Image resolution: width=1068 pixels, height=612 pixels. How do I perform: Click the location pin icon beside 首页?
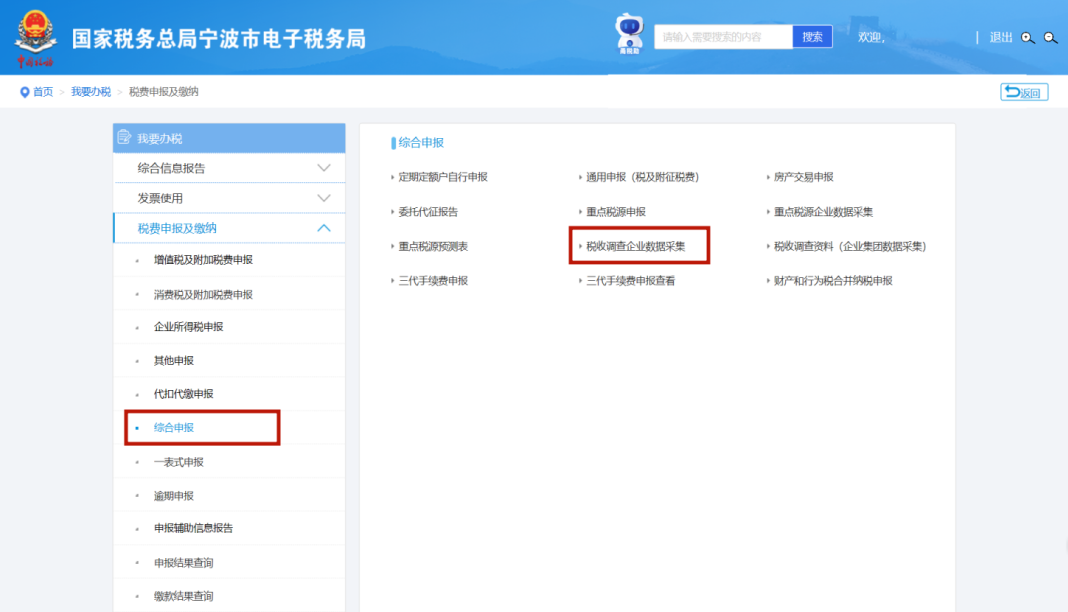[25, 92]
